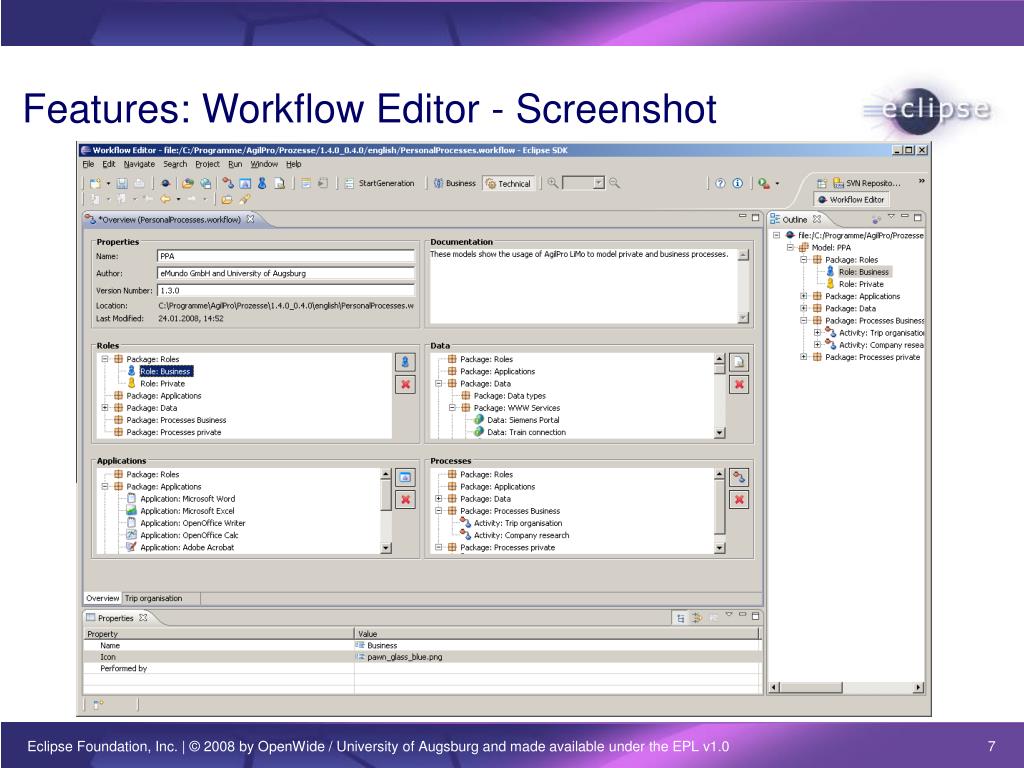The height and width of the screenshot is (768, 1024).
Task: Click pawn_glass_blue.png value cell
Action: pyautogui.click(x=558, y=657)
